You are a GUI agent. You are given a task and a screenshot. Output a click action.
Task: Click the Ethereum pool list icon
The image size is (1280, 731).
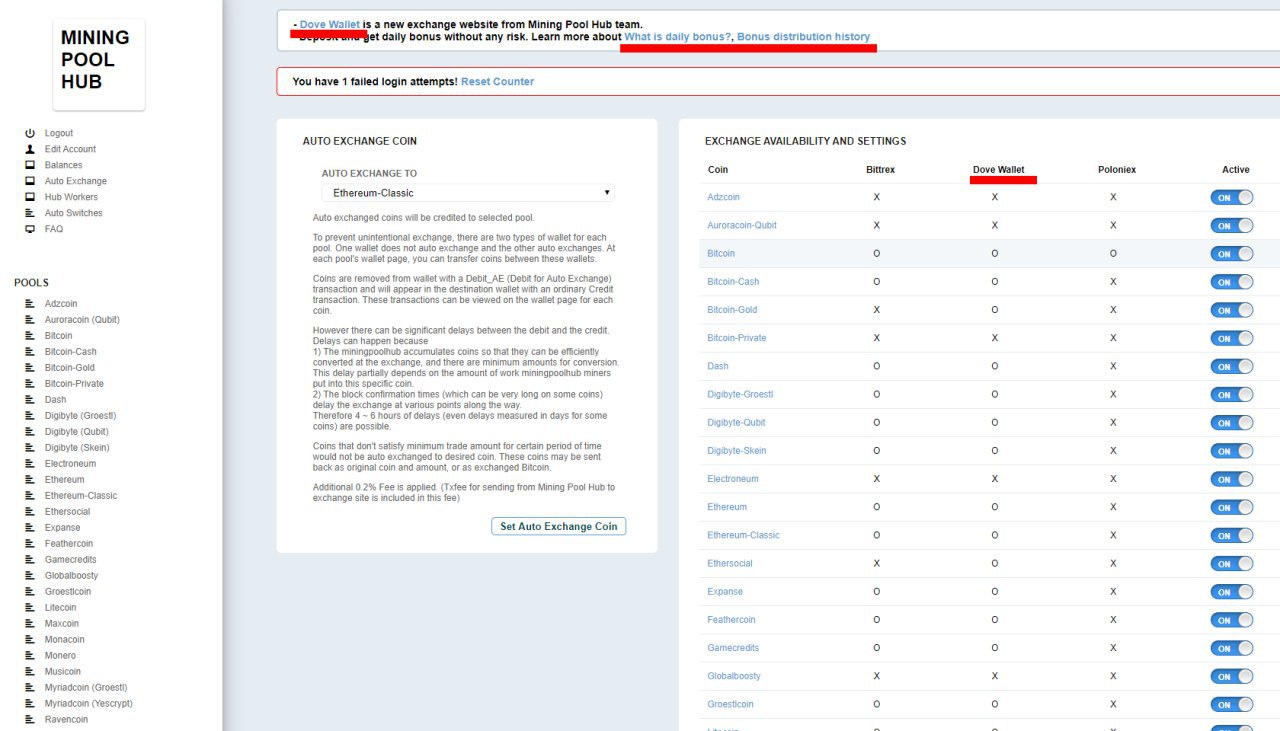tap(30, 480)
